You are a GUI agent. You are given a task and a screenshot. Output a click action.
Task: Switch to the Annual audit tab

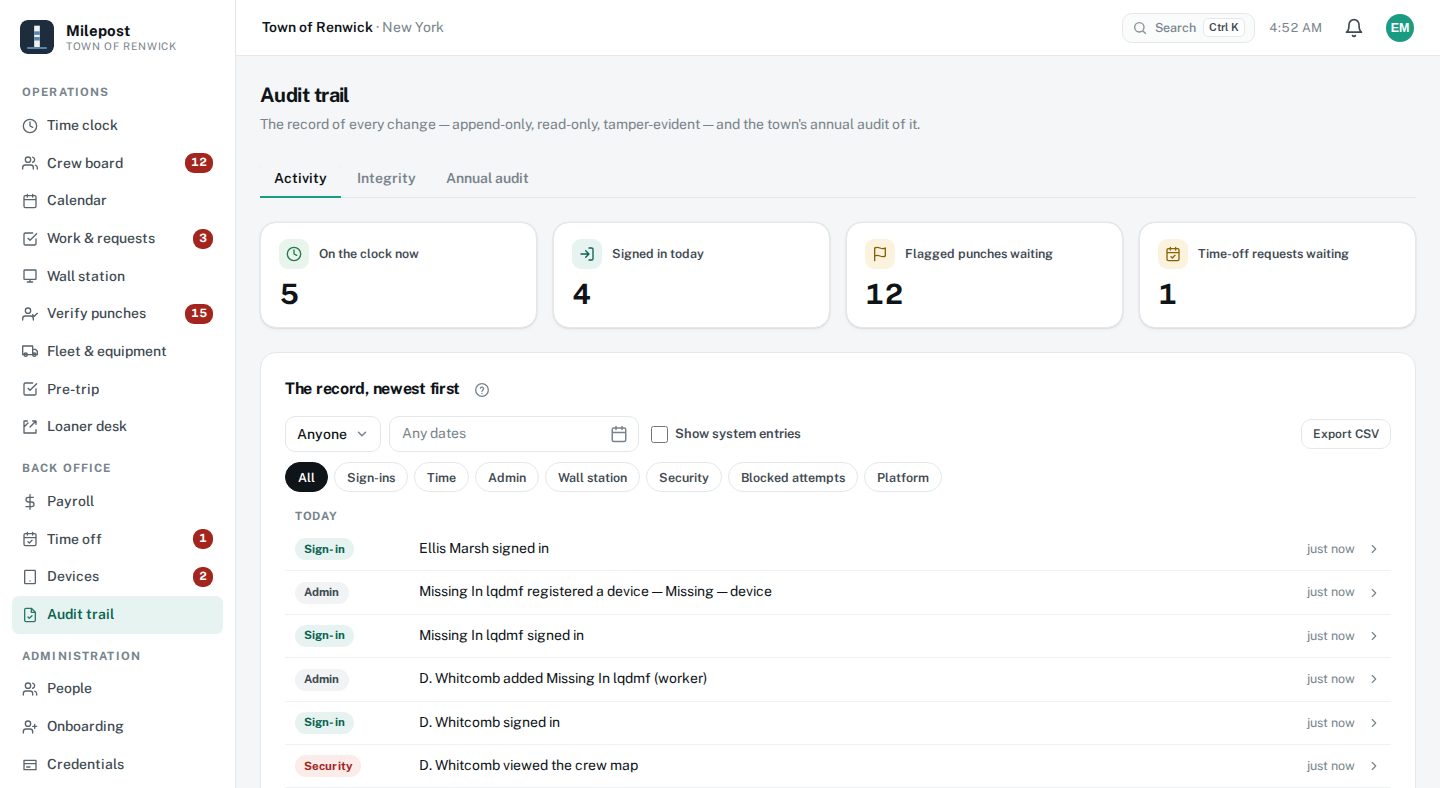[487, 178]
